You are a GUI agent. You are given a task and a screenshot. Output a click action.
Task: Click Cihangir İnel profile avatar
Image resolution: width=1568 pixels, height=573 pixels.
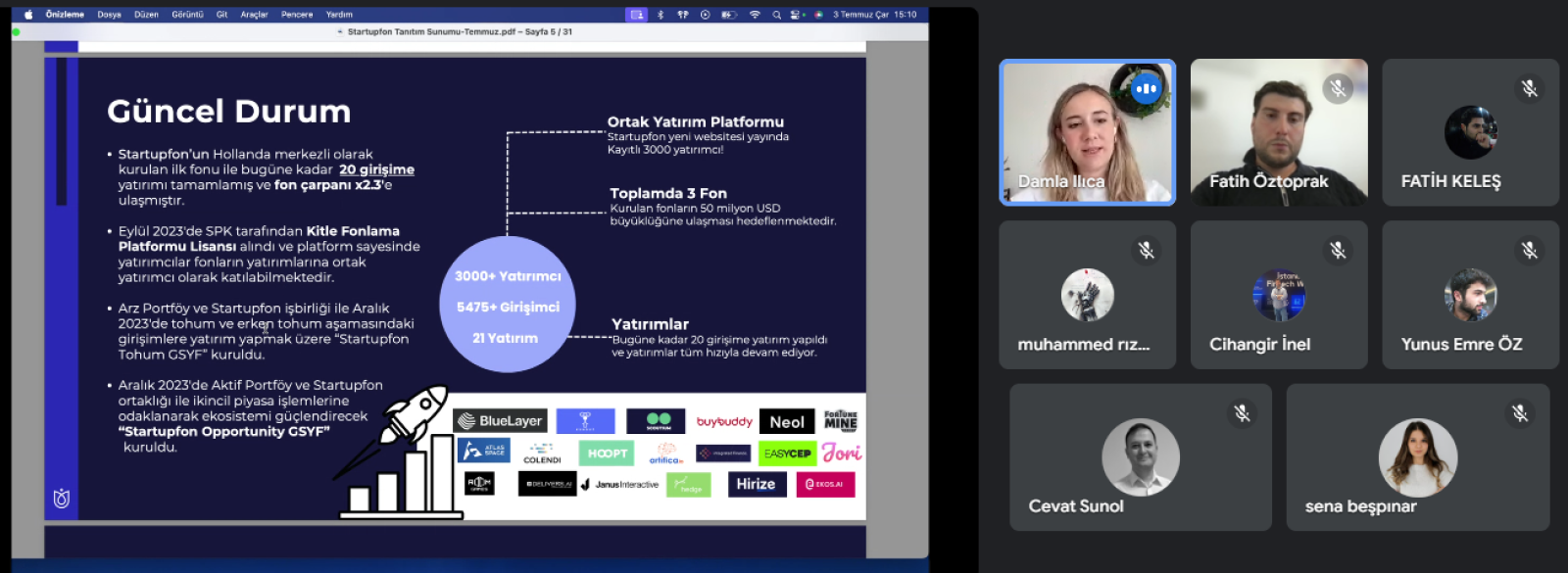(x=1279, y=295)
